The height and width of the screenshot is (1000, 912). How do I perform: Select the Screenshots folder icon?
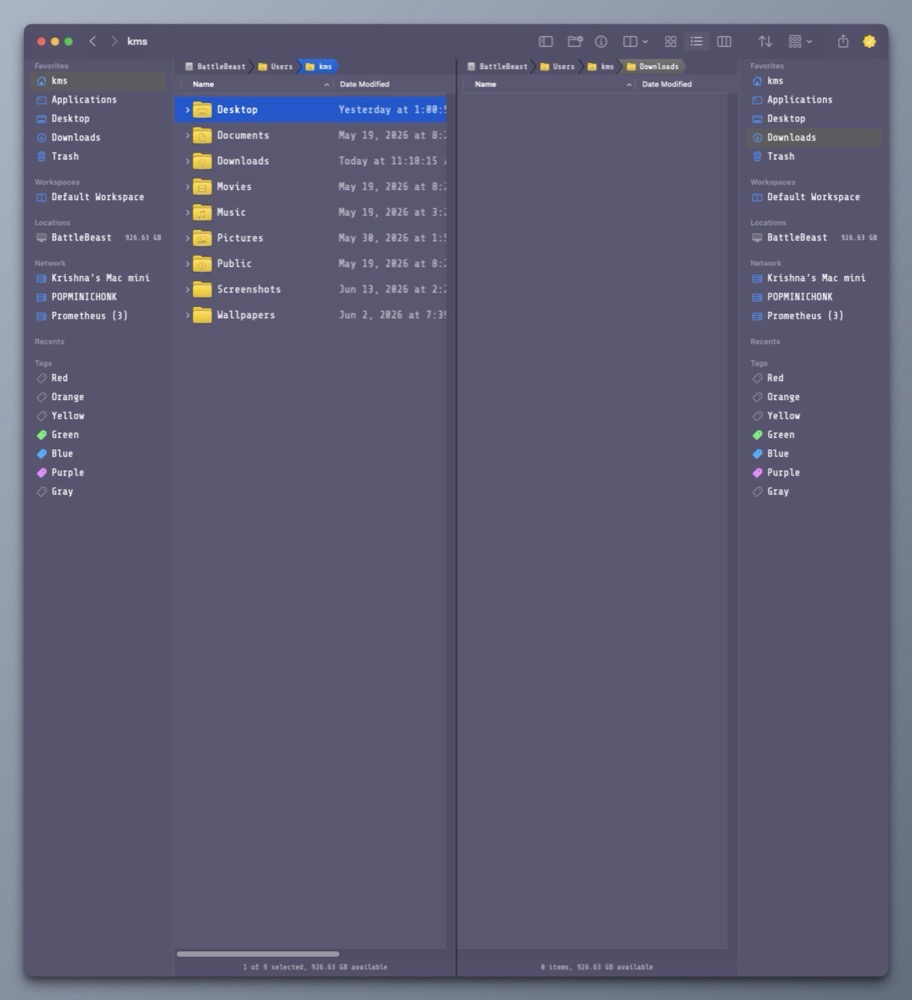pyautogui.click(x=202, y=289)
